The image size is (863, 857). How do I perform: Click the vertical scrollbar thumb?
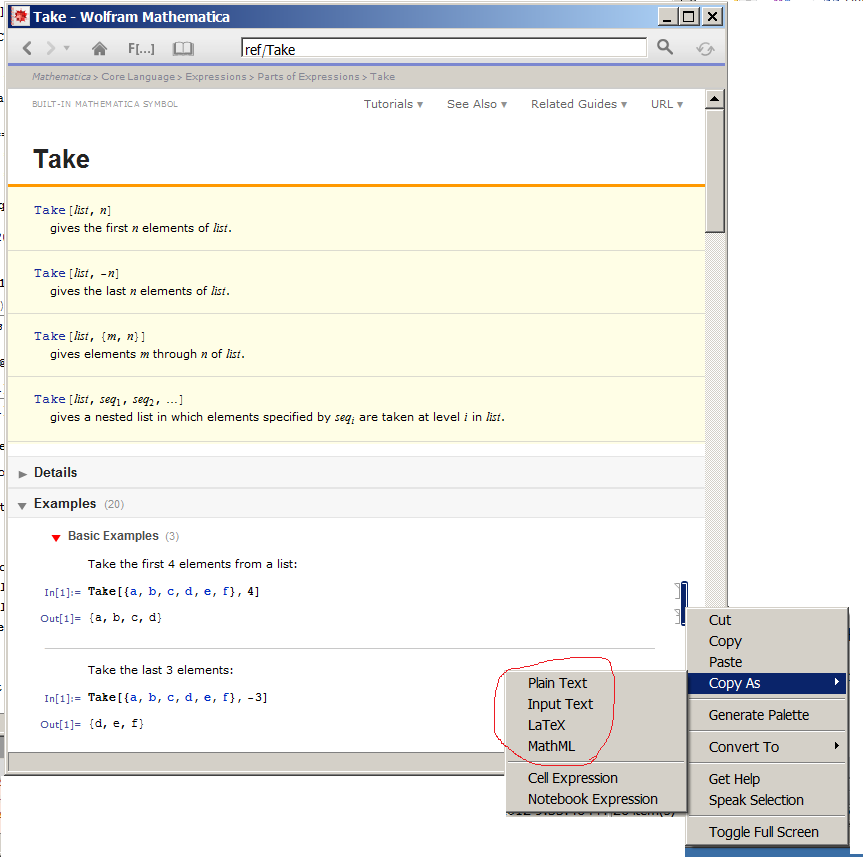coord(714,171)
